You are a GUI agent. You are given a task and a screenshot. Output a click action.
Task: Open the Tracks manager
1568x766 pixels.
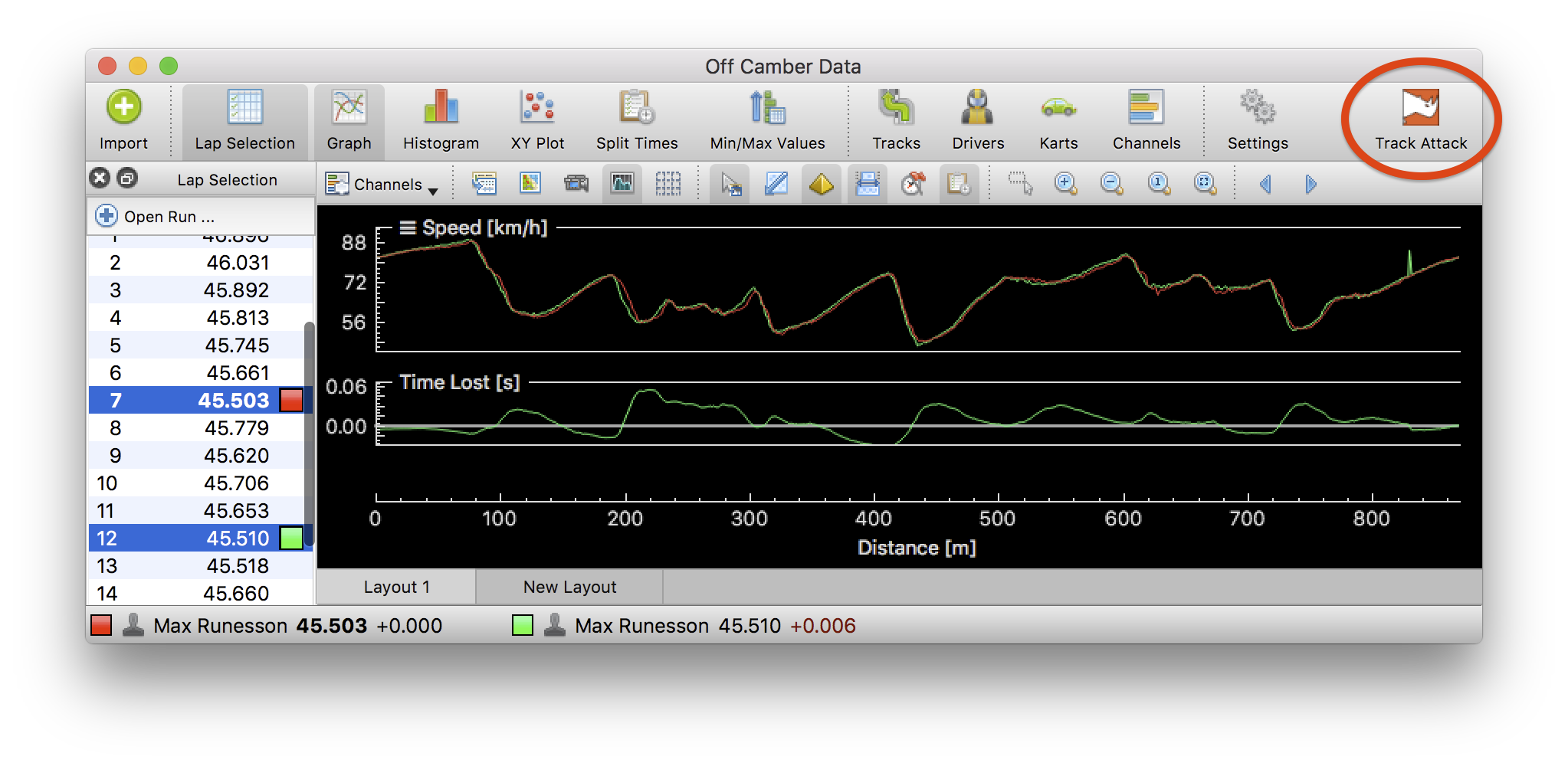tap(896, 120)
